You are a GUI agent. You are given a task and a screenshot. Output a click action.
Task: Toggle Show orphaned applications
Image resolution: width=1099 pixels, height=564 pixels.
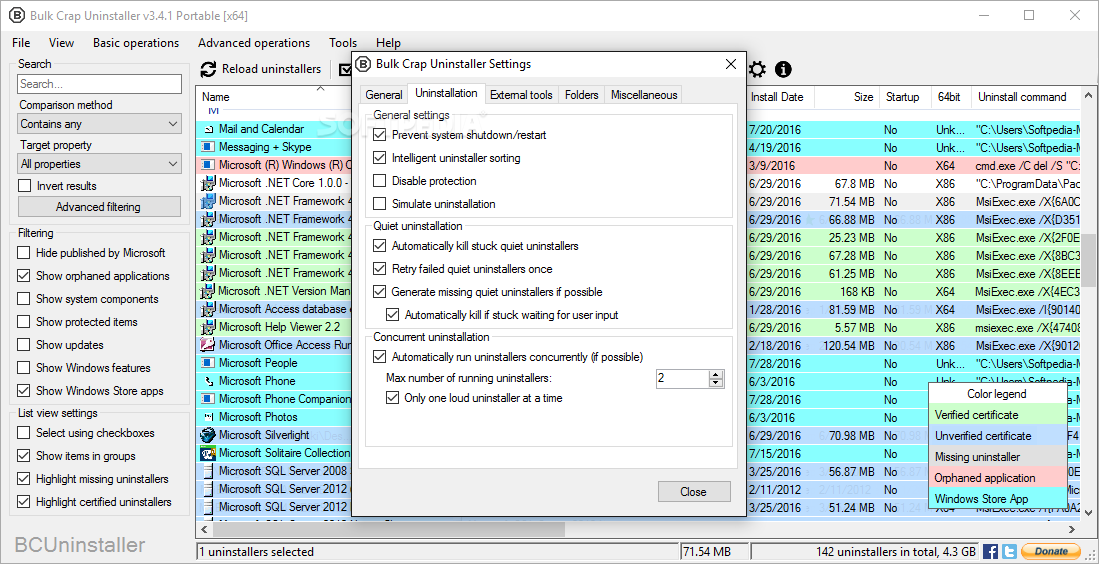pyautogui.click(x=24, y=276)
